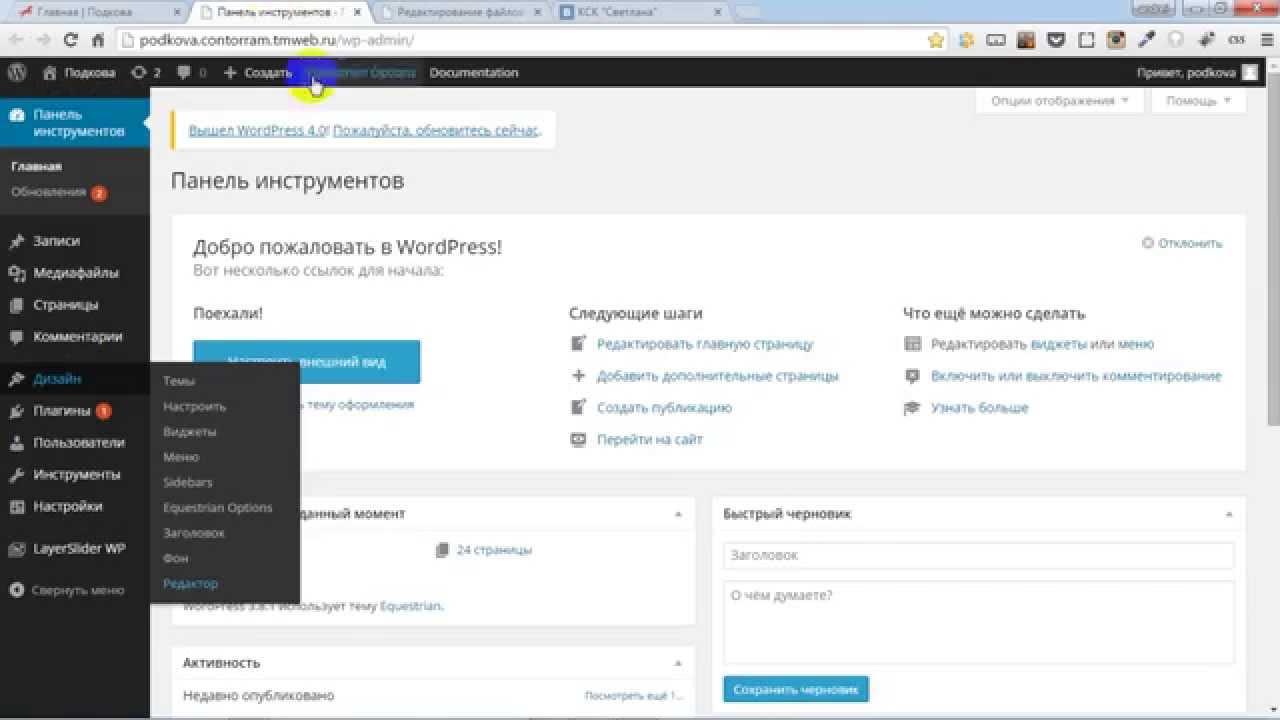Viewport: 1280px width, 720px height.
Task: Click Редактировать главную страницу link
Action: pos(705,344)
